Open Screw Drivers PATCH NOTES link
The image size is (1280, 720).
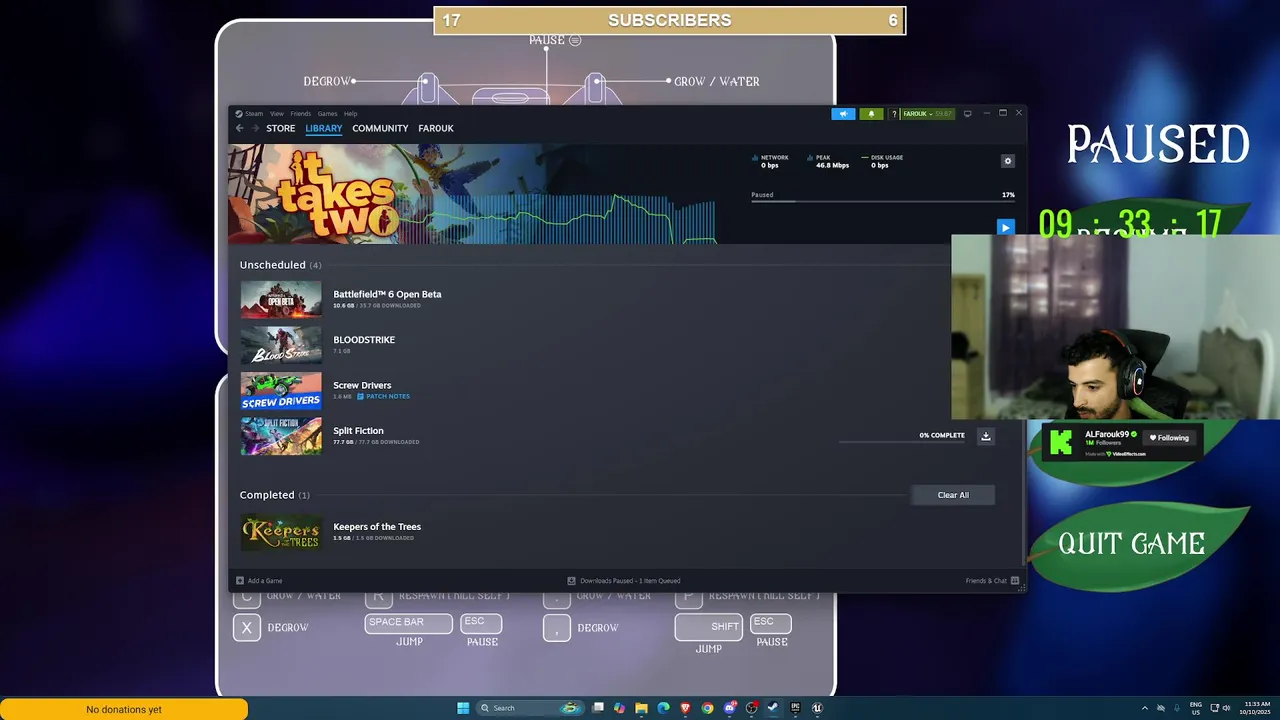pos(384,396)
